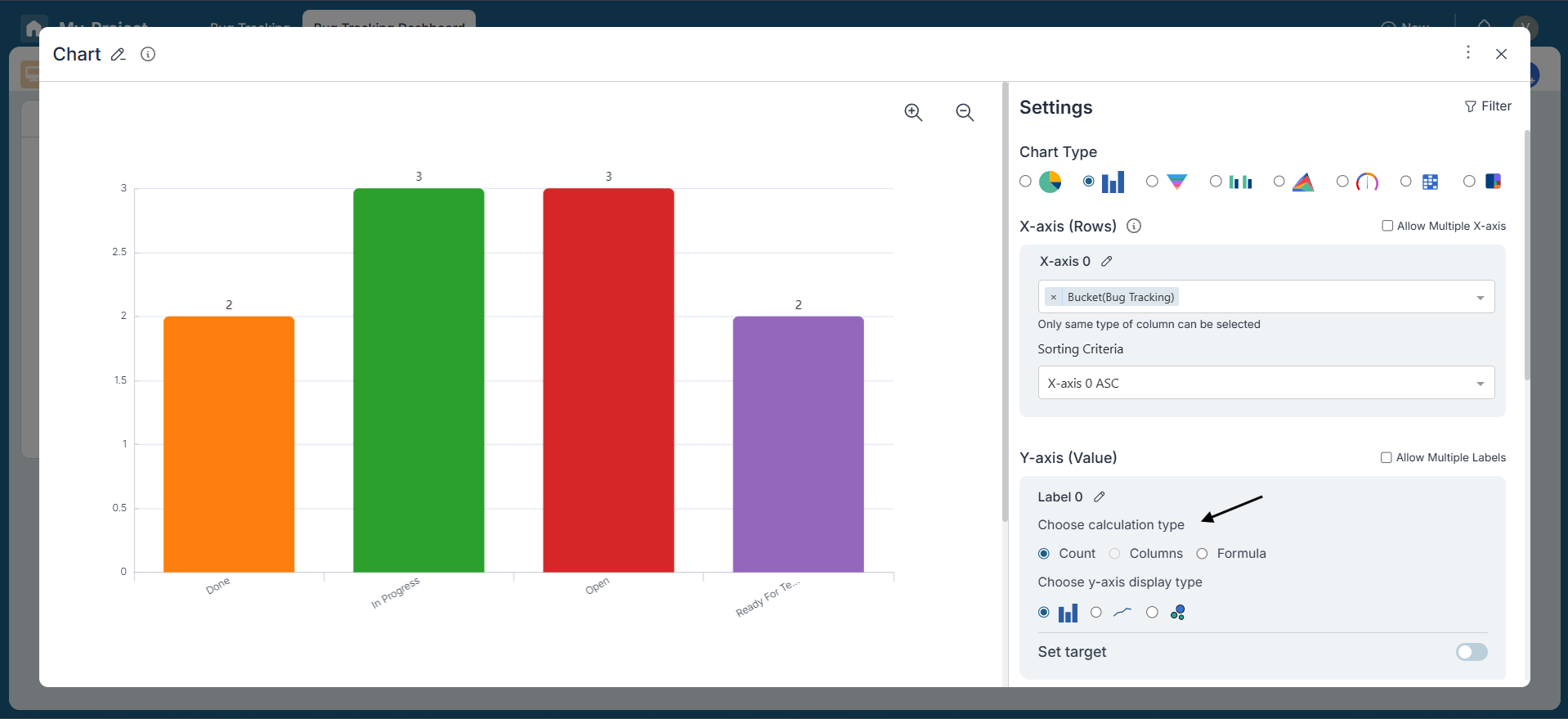Click the line y-axis display icon
The image size is (1568, 719).
(x=1122, y=612)
